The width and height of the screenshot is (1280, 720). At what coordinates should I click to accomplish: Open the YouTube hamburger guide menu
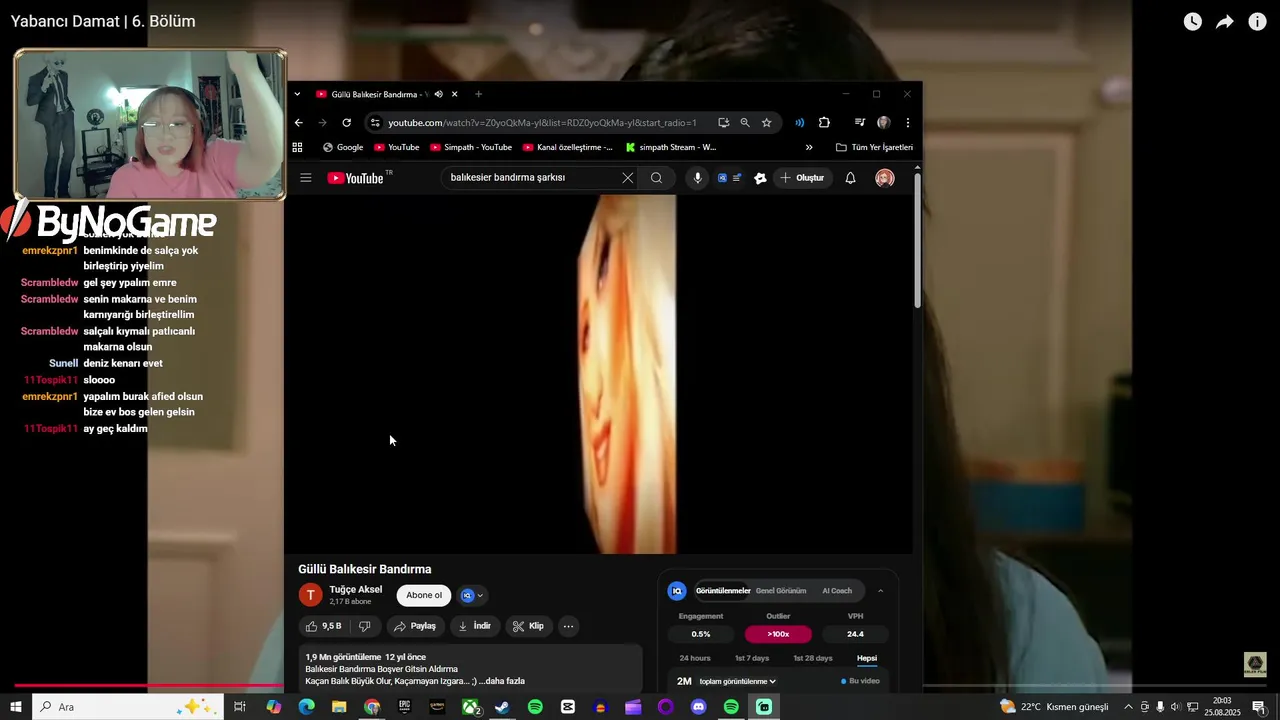[306, 178]
